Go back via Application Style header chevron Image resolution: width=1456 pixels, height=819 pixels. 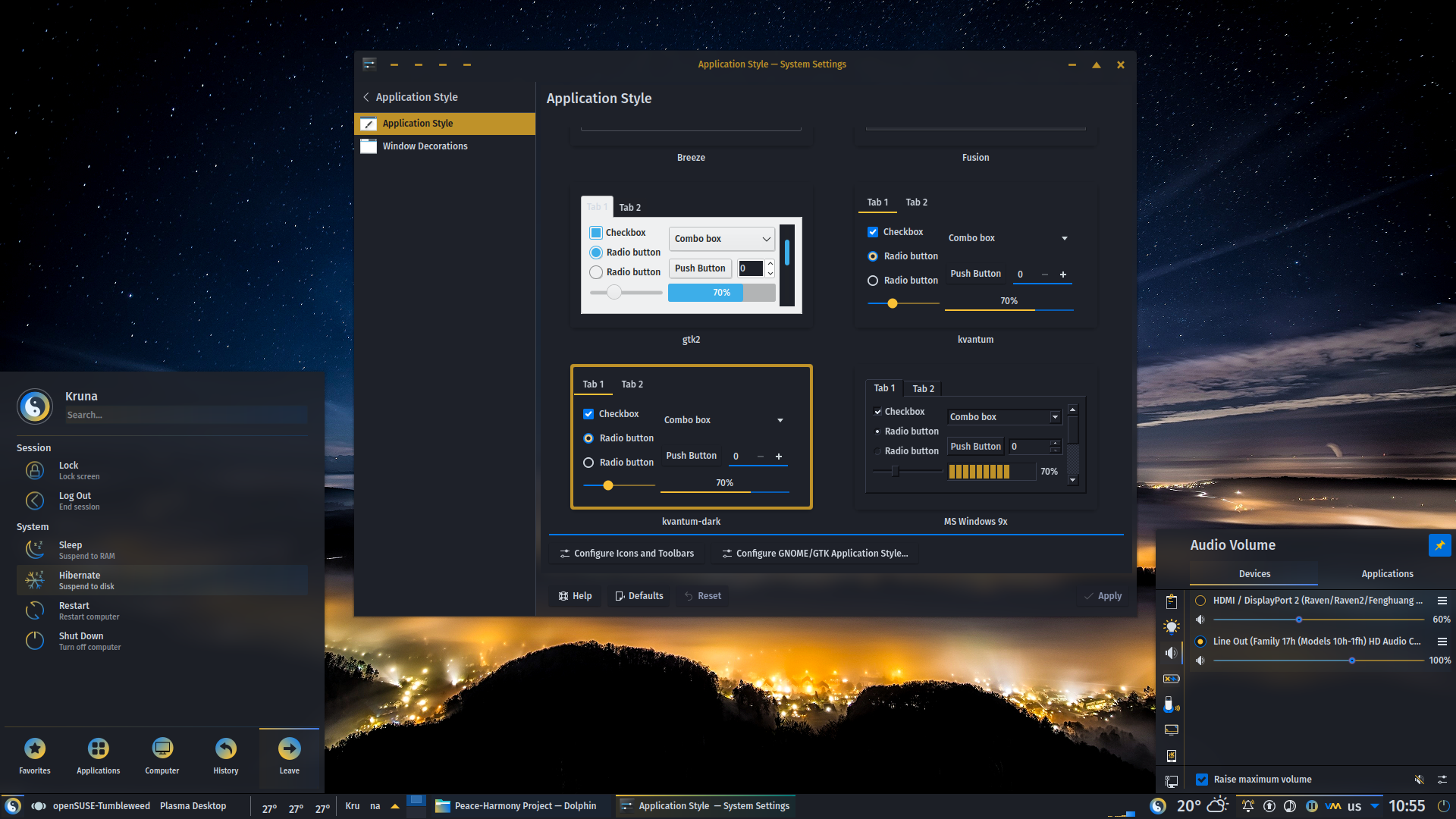click(366, 97)
